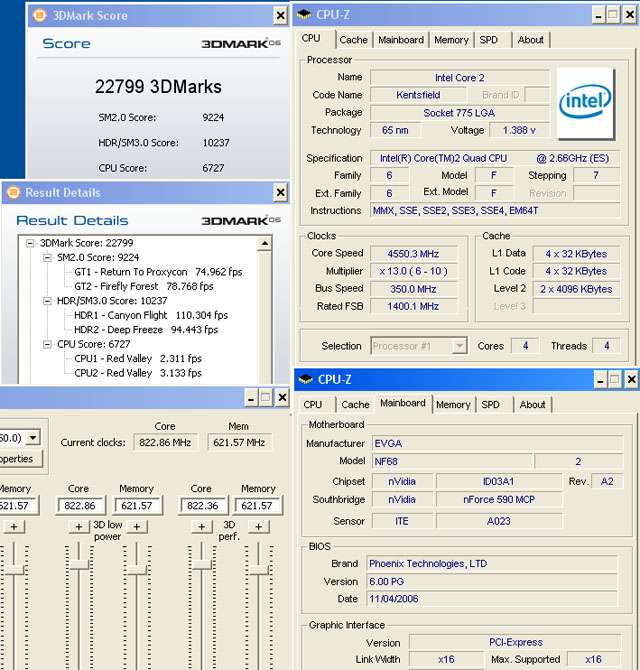640x670 pixels.
Task: Open the Processor #1 selection dropdown
Action: [459, 346]
